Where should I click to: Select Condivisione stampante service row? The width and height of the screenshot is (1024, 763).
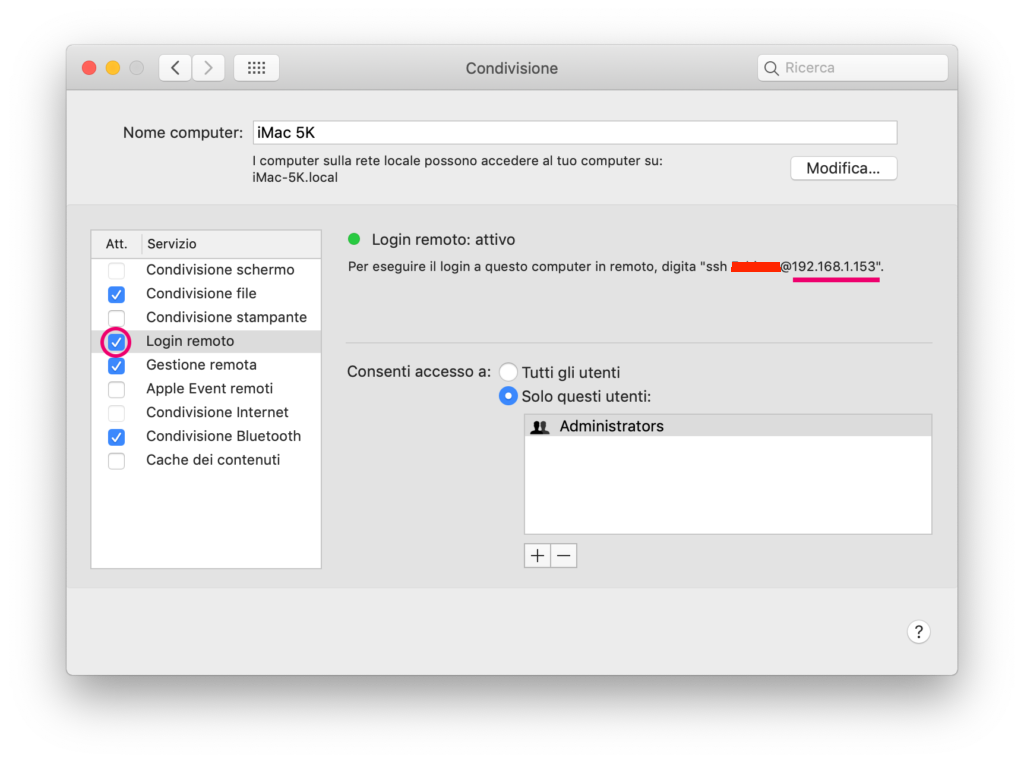[226, 317]
